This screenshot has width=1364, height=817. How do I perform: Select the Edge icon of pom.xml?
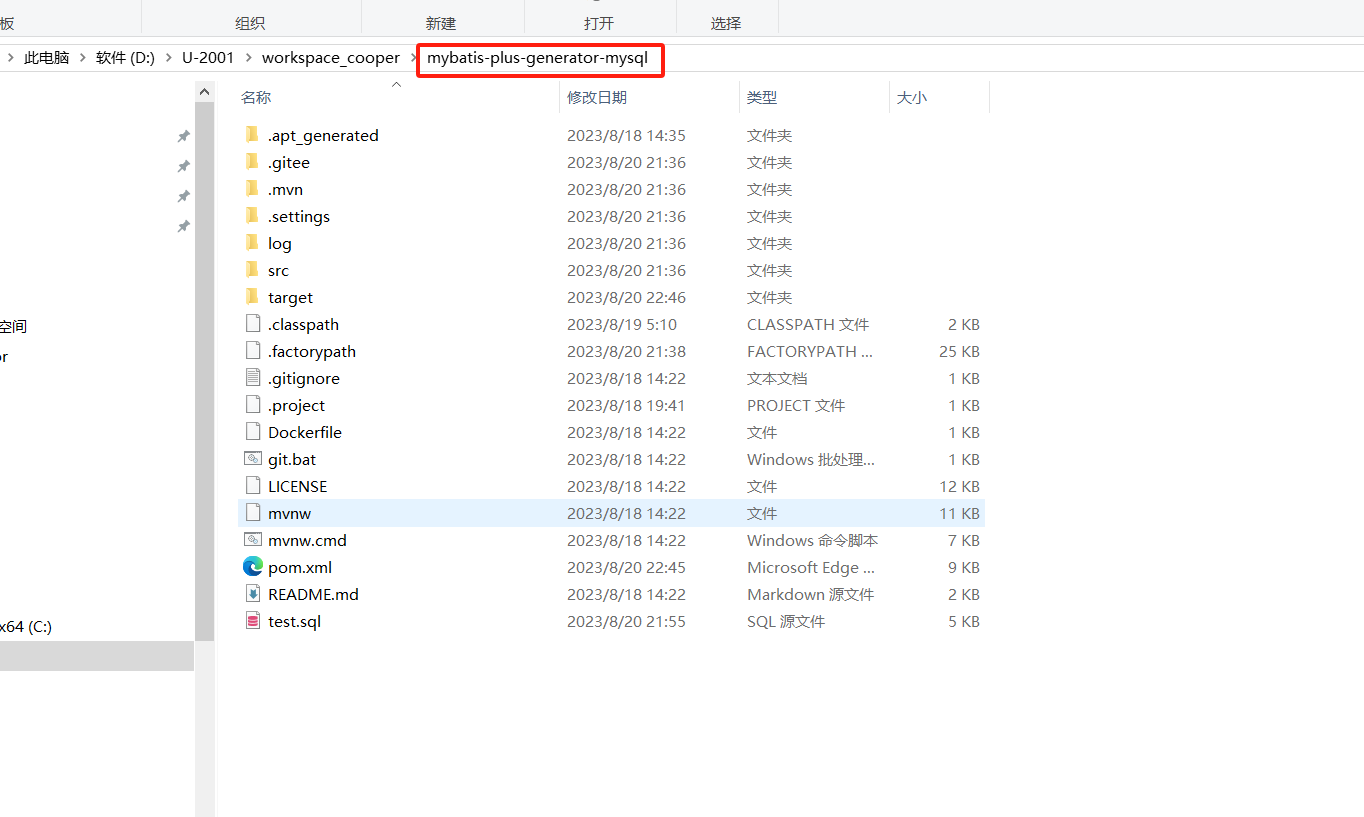pyautogui.click(x=252, y=567)
